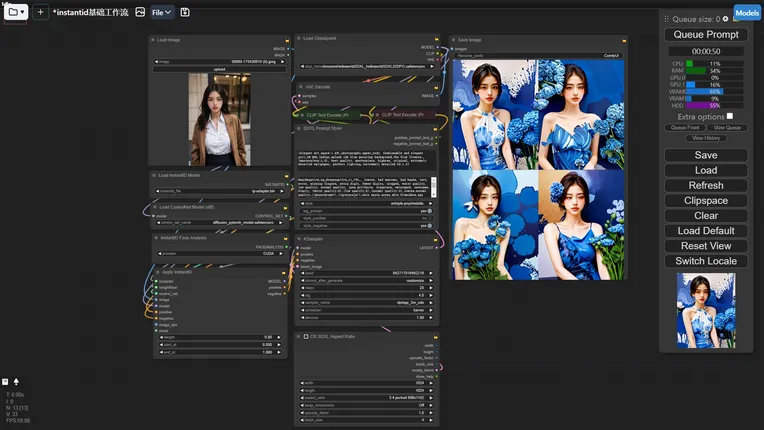The width and height of the screenshot is (764, 430).
Task: Click lock icon on Save Image node
Action: tap(623, 40)
